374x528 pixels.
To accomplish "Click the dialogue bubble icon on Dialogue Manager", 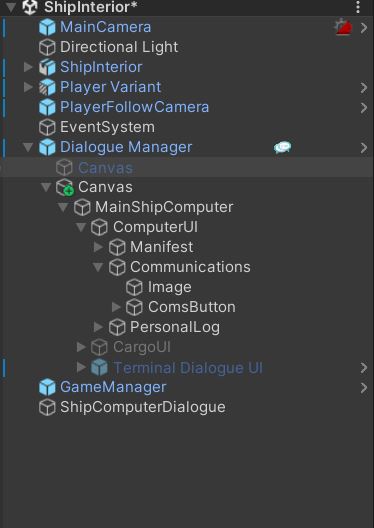I will click(x=282, y=147).
